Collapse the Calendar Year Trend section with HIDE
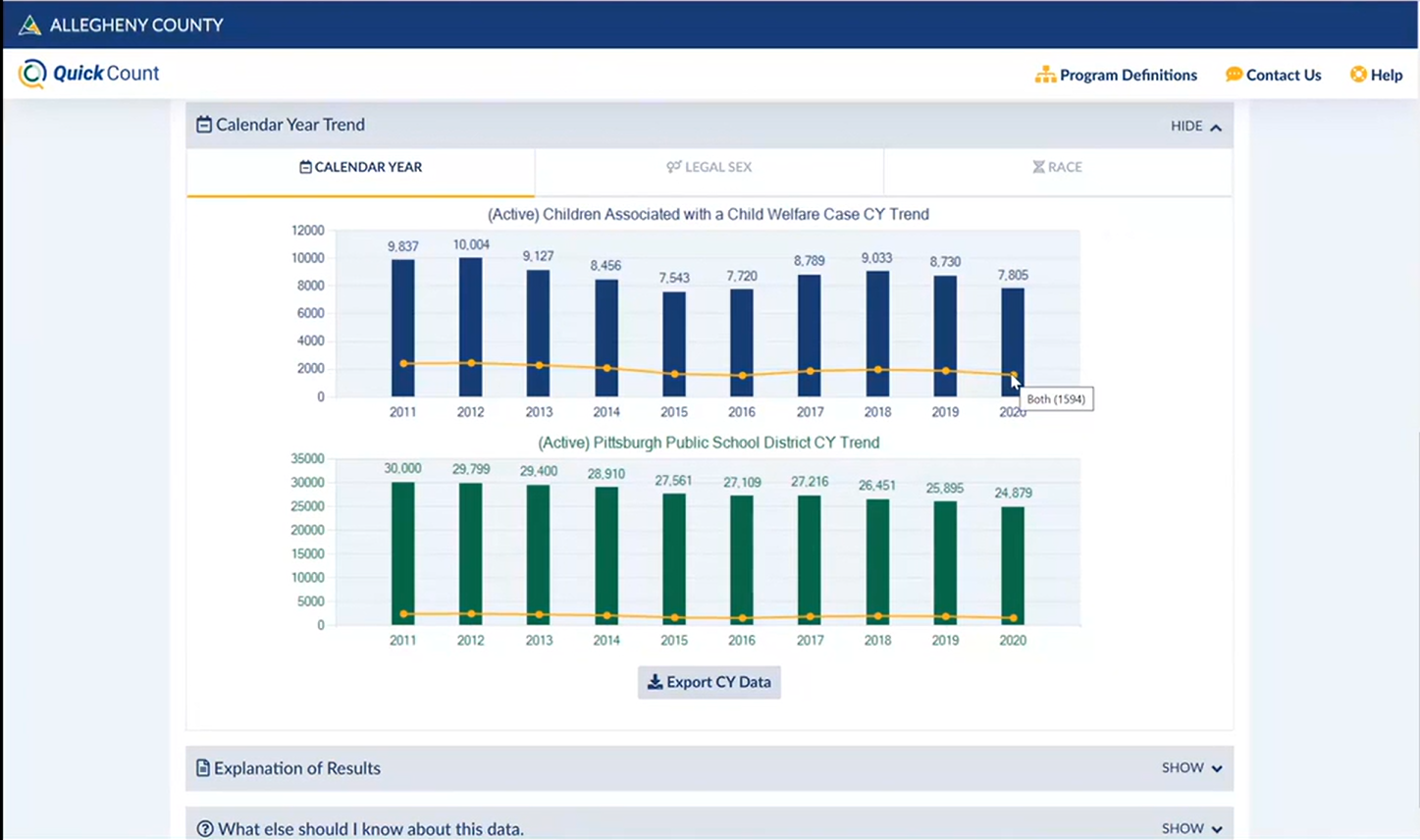The width and height of the screenshot is (1420, 840). pyautogui.click(x=1195, y=126)
